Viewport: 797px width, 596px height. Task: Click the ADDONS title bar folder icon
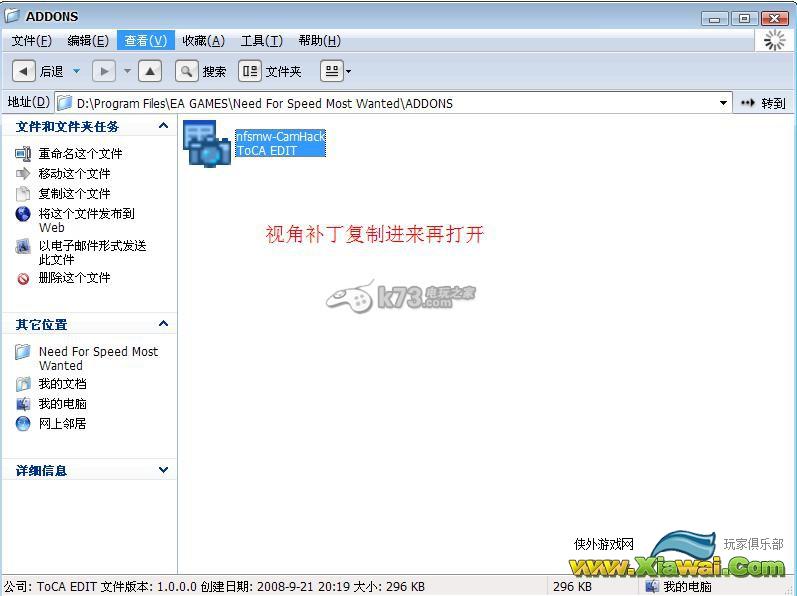(x=12, y=16)
